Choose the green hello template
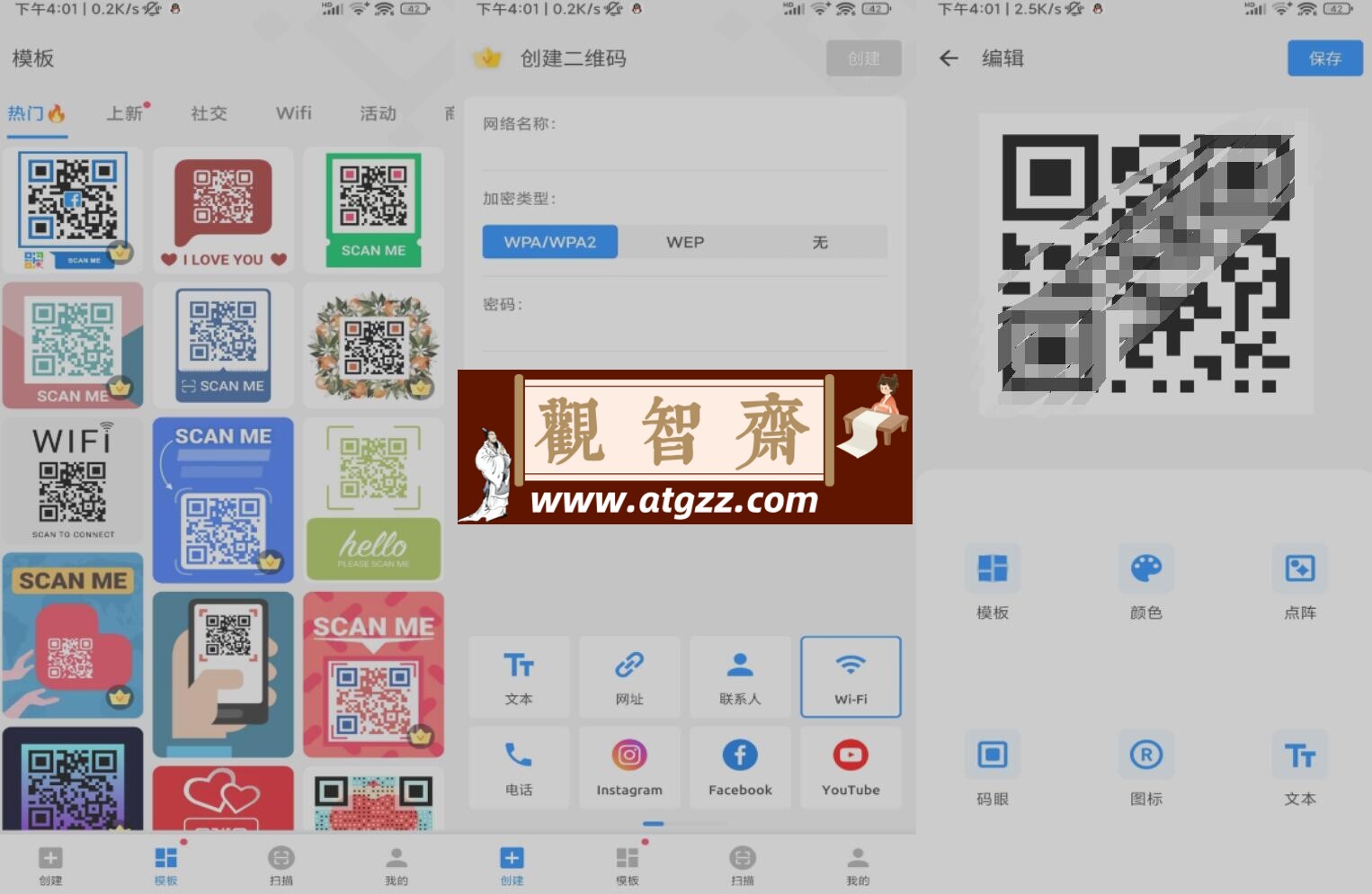This screenshot has width=1372, height=894. (374, 500)
